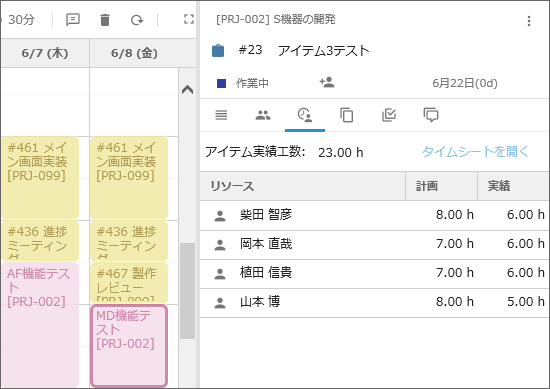
Task: Open the three-dot more options menu
Action: 529,21
